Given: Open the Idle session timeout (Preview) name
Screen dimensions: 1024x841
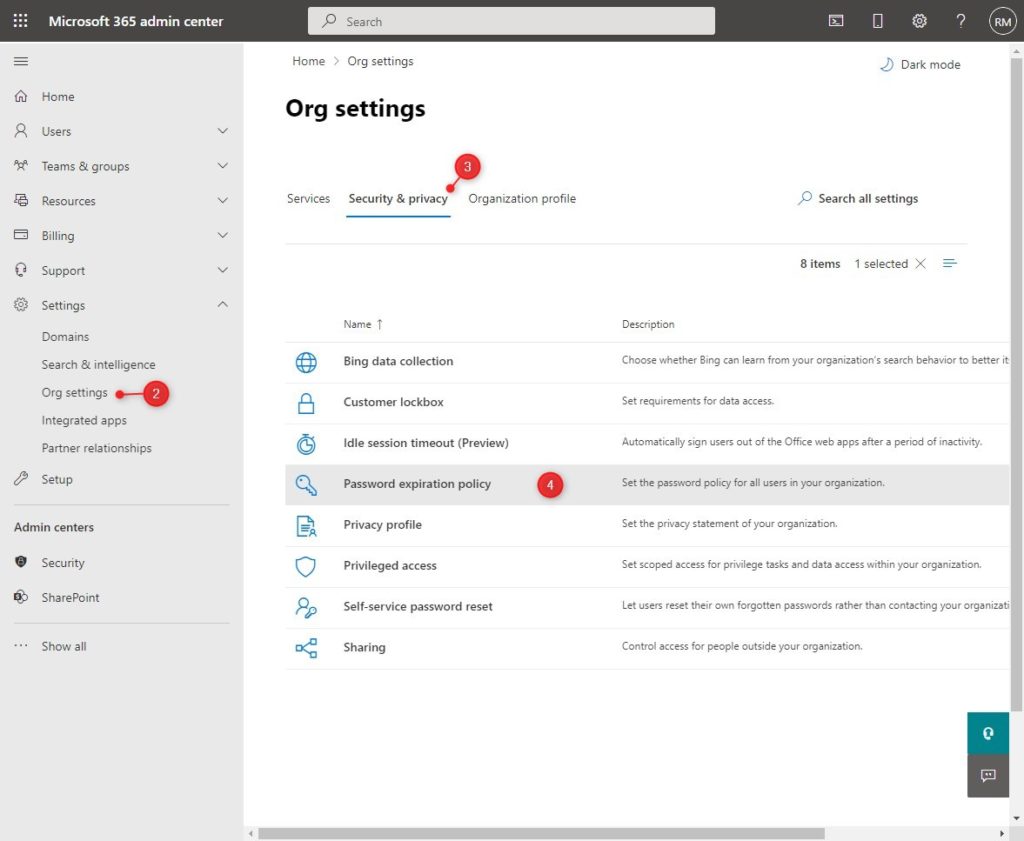Looking at the screenshot, I should point(426,443).
